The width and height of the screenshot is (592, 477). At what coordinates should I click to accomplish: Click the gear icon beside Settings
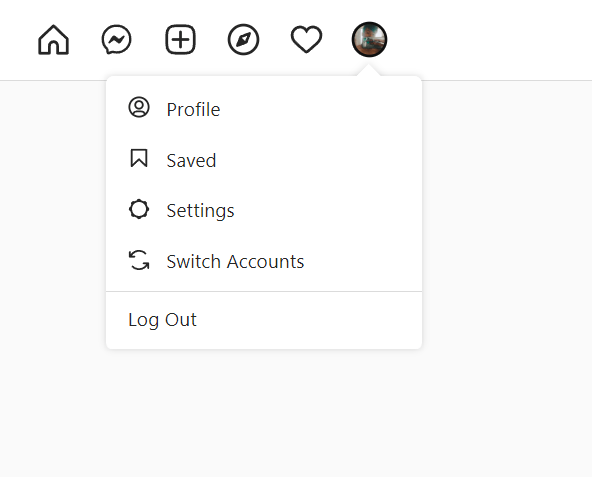point(139,209)
